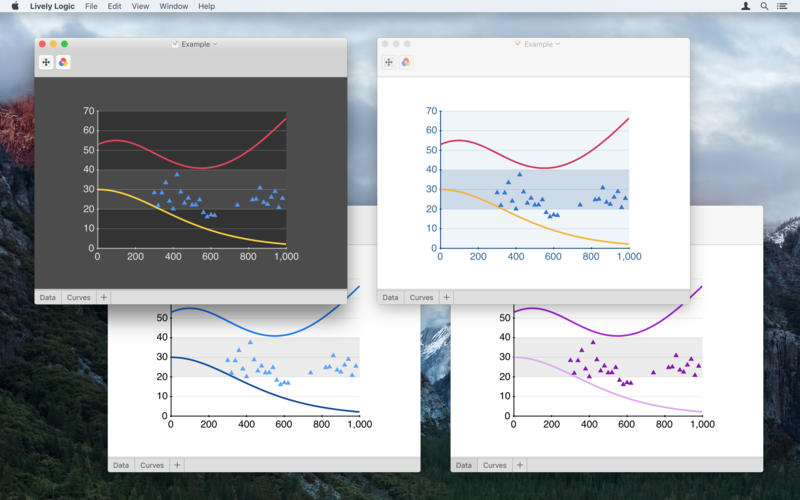Image resolution: width=800 pixels, height=500 pixels.
Task: Select Data tab in the blue chart window
Action: pyautogui.click(x=120, y=465)
